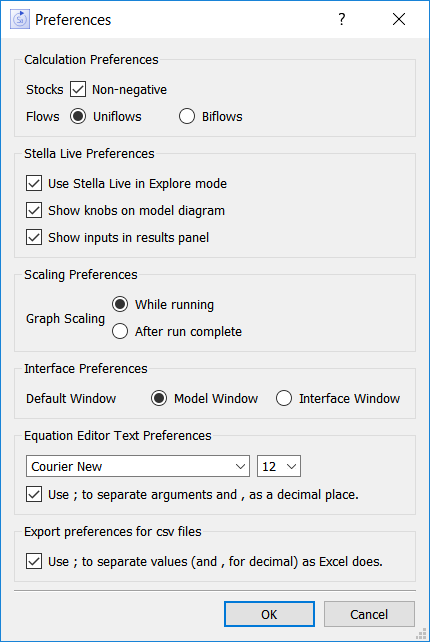Click the Stella app icon in title bar
This screenshot has width=430, height=642.
(20, 19)
